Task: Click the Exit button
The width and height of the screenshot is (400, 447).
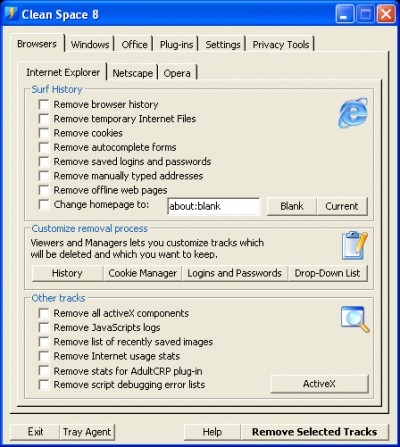Action: (35, 432)
